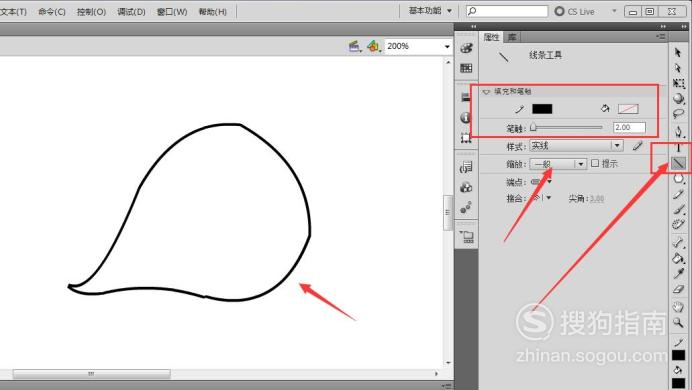Select the Pencil tool

point(678,194)
